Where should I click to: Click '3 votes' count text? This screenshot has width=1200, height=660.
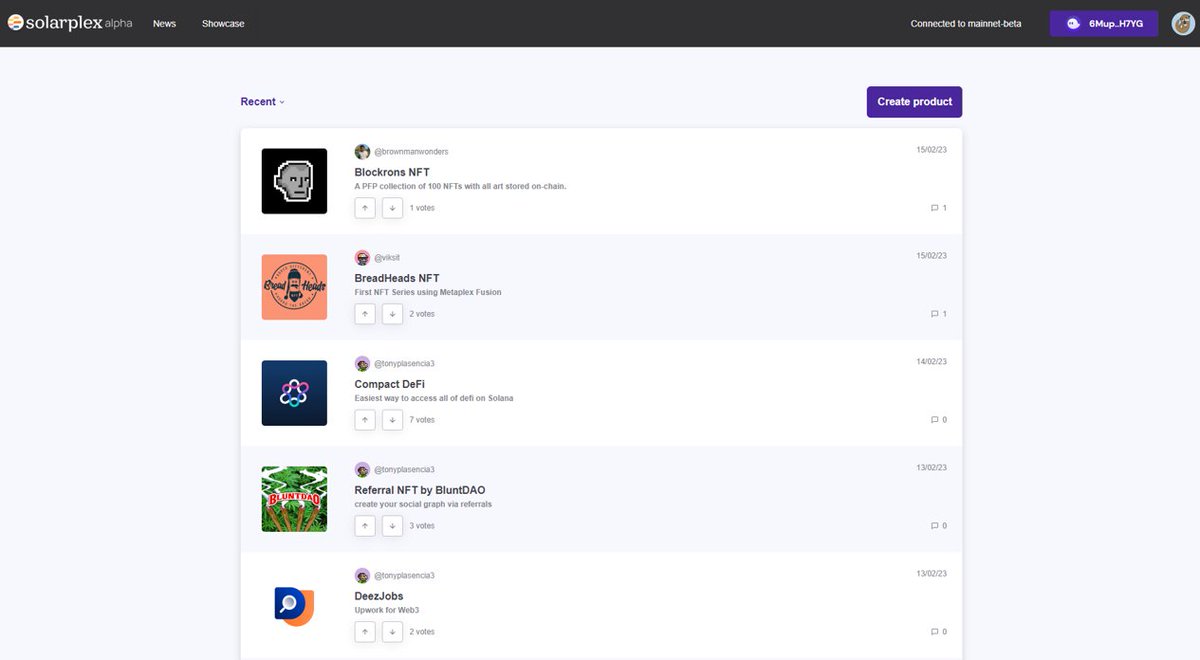click(422, 526)
